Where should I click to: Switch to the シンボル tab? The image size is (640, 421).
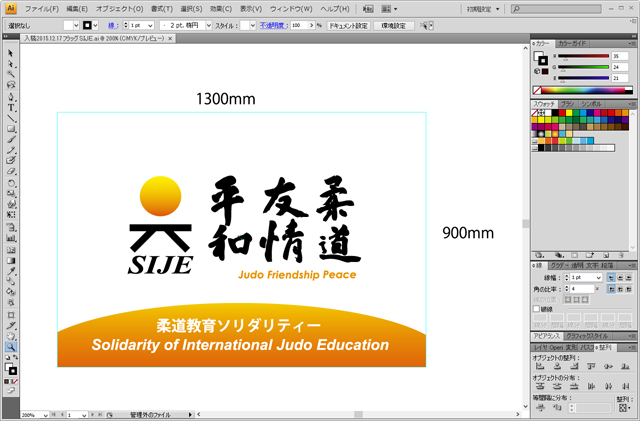(x=591, y=104)
